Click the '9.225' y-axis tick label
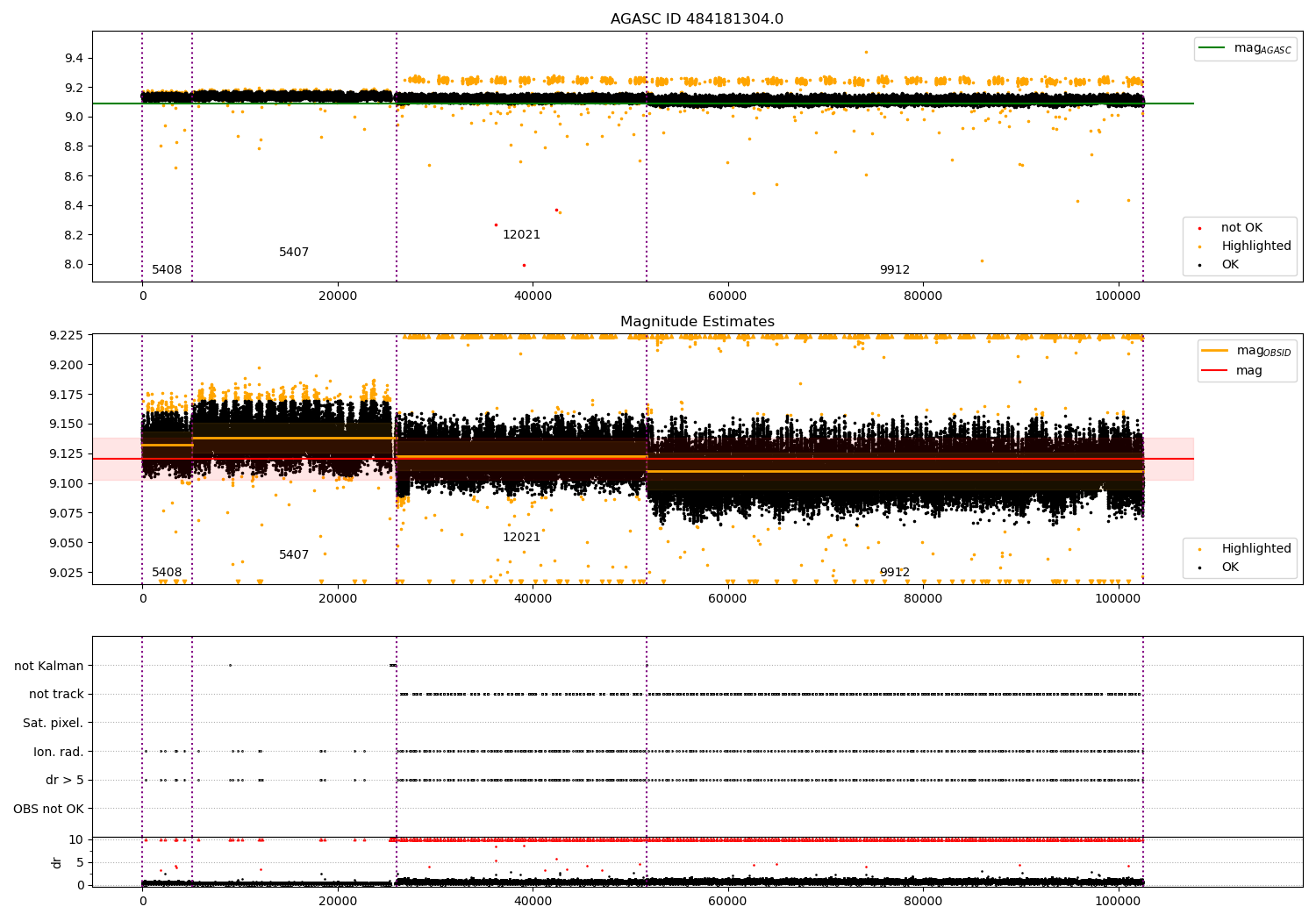Image resolution: width=1316 pixels, height=921 pixels. tap(67, 335)
